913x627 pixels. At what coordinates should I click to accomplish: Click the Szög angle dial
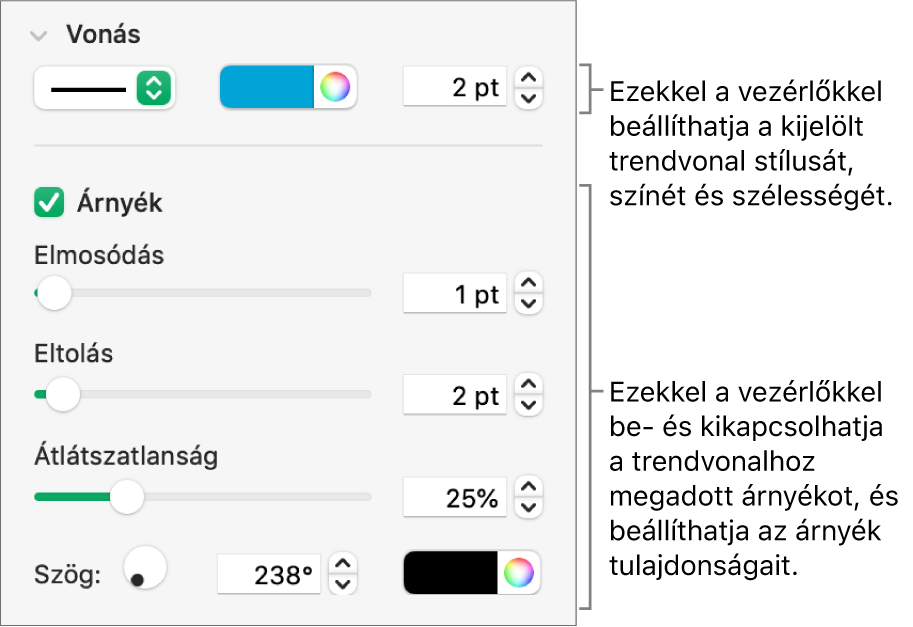coord(144,569)
